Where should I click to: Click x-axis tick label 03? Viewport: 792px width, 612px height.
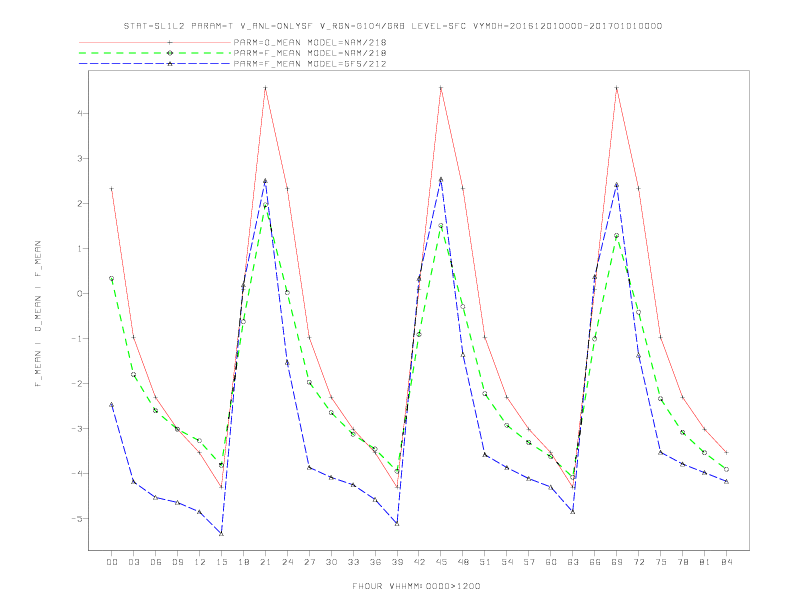133,562
